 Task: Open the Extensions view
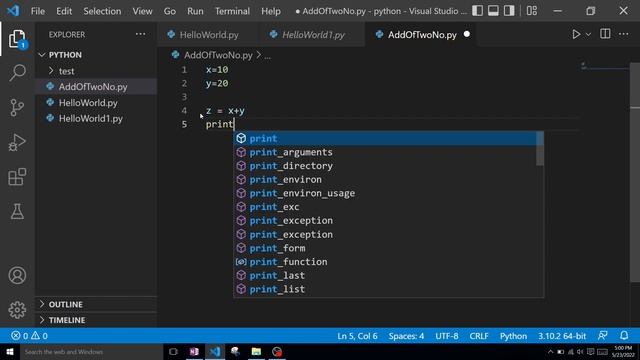[17, 177]
